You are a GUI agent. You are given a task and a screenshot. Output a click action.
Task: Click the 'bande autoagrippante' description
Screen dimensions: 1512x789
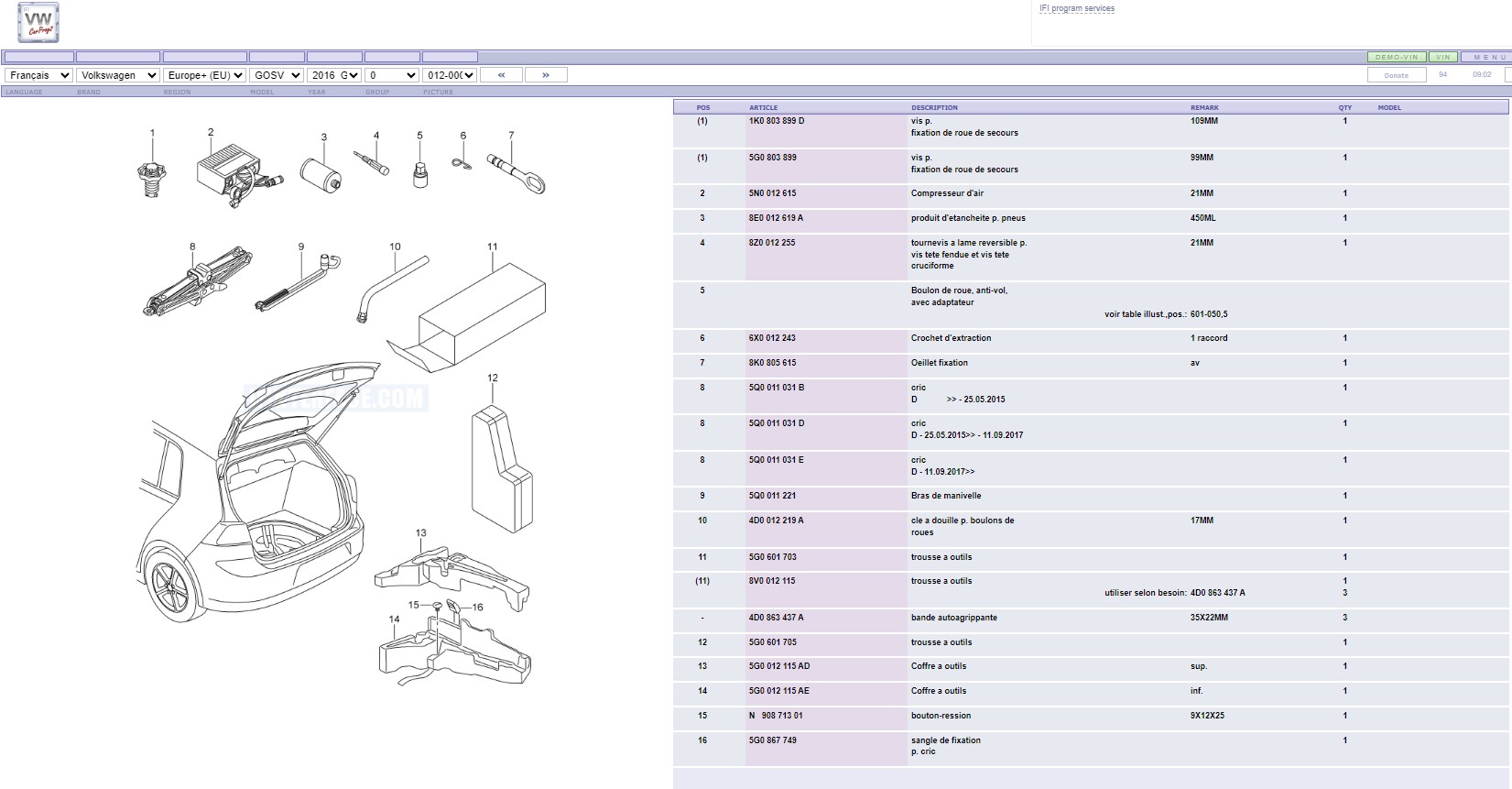point(954,618)
